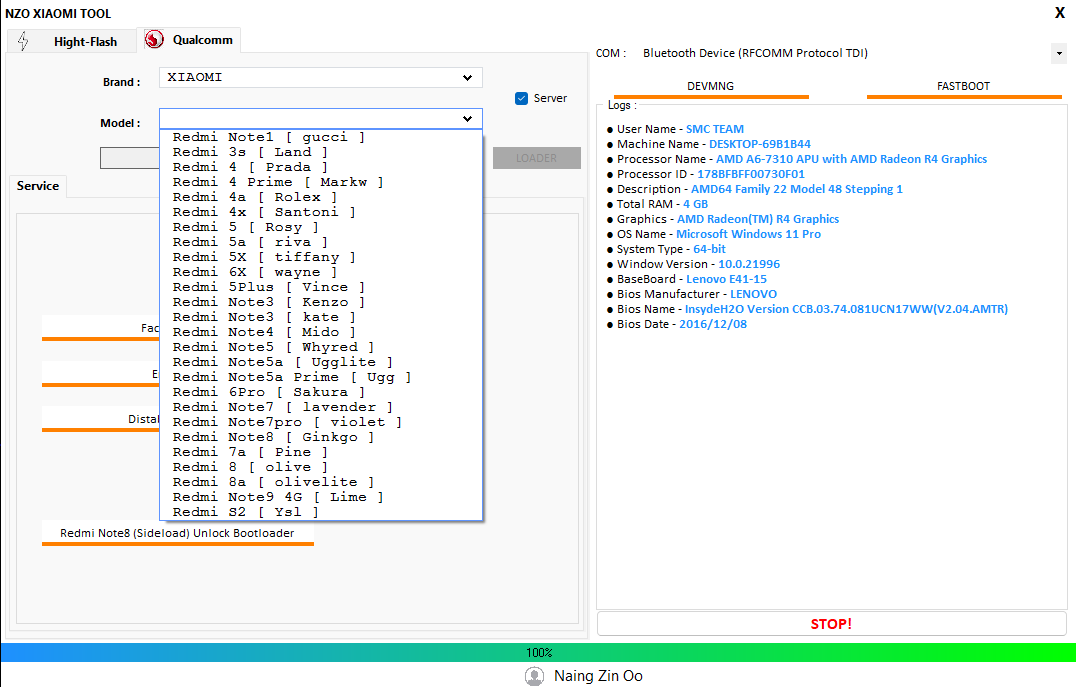Toggle the Server checkbox
This screenshot has width=1076, height=687.
[x=522, y=98]
